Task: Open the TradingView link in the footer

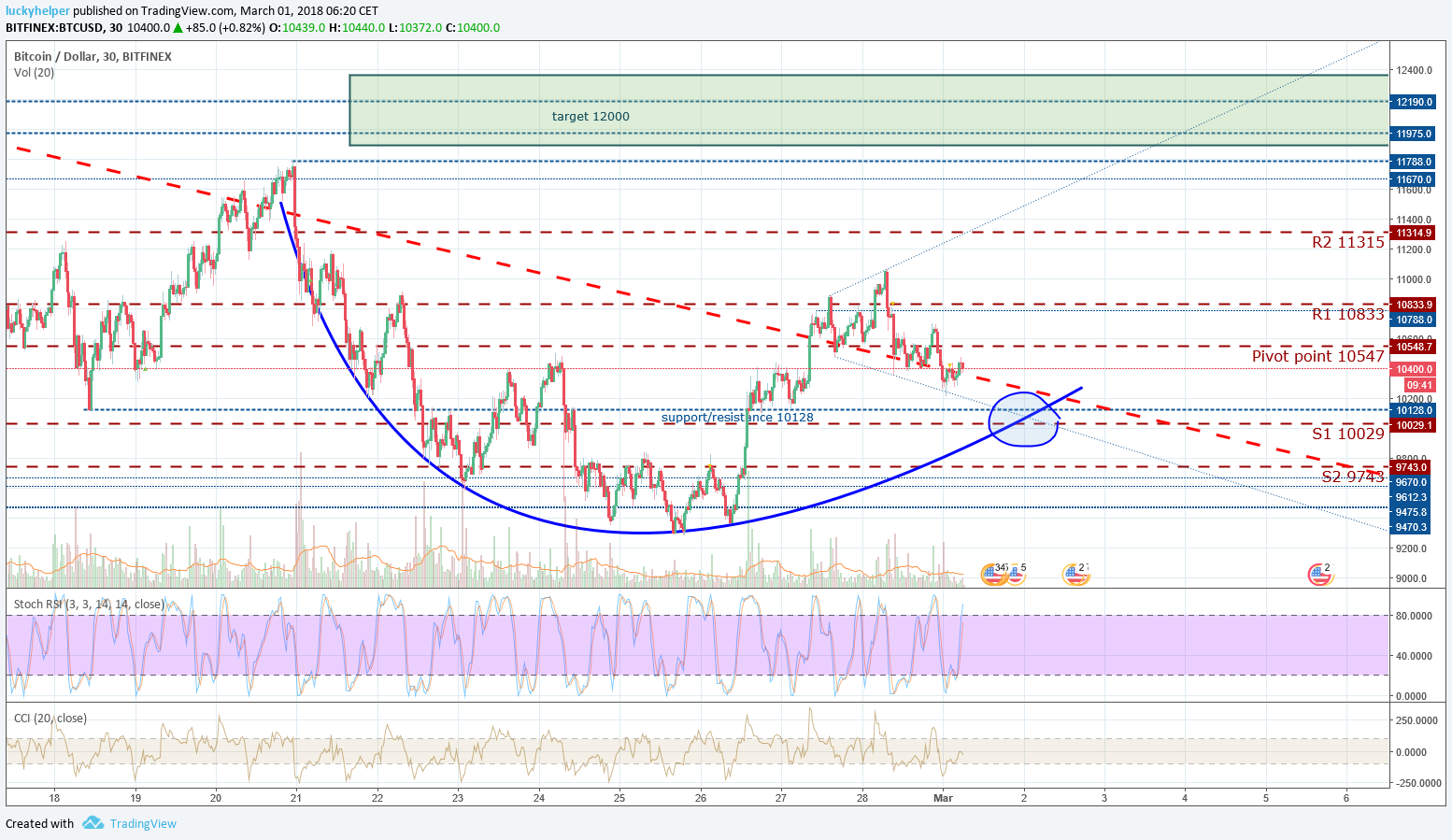Action: (x=143, y=824)
